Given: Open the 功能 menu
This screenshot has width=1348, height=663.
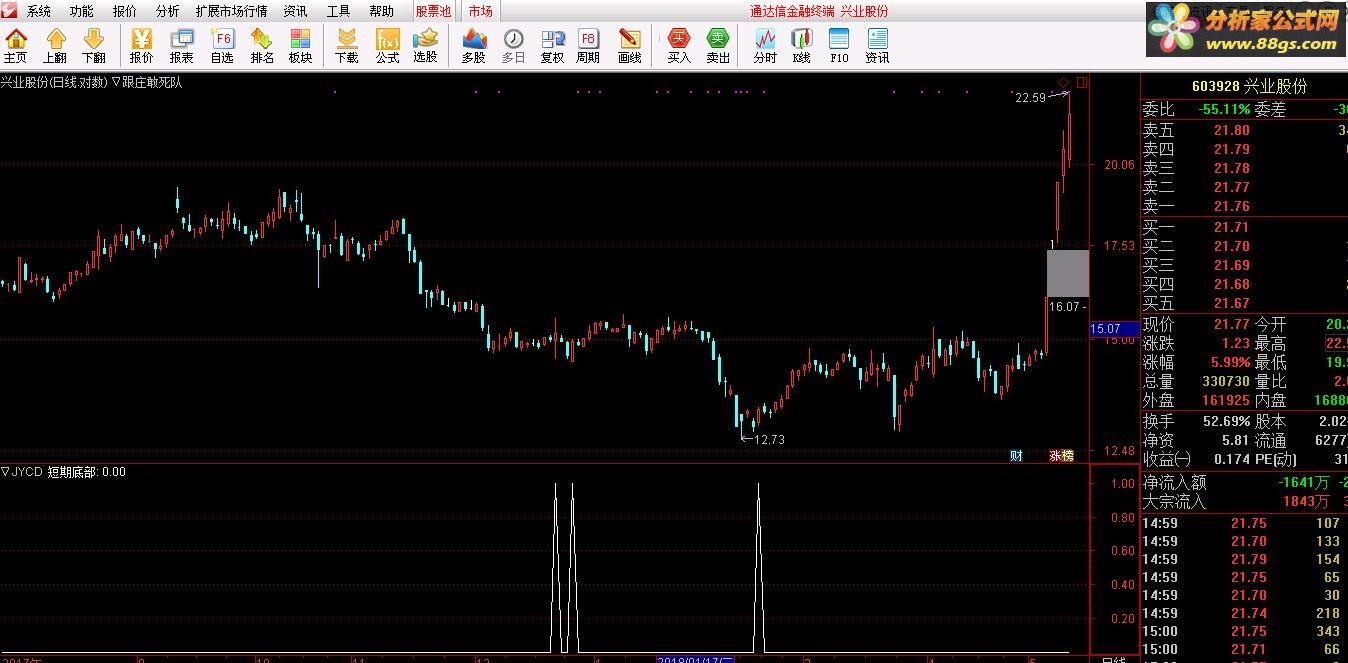Looking at the screenshot, I should (82, 11).
